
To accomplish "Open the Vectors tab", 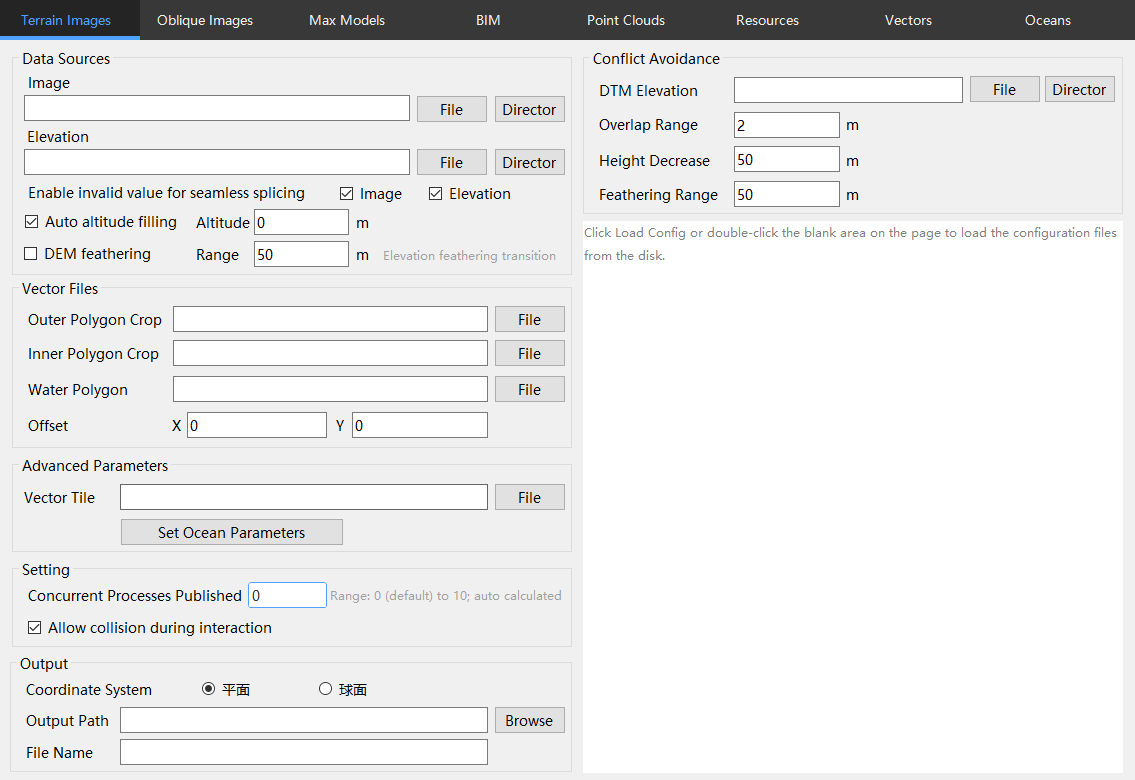I will [x=908, y=20].
